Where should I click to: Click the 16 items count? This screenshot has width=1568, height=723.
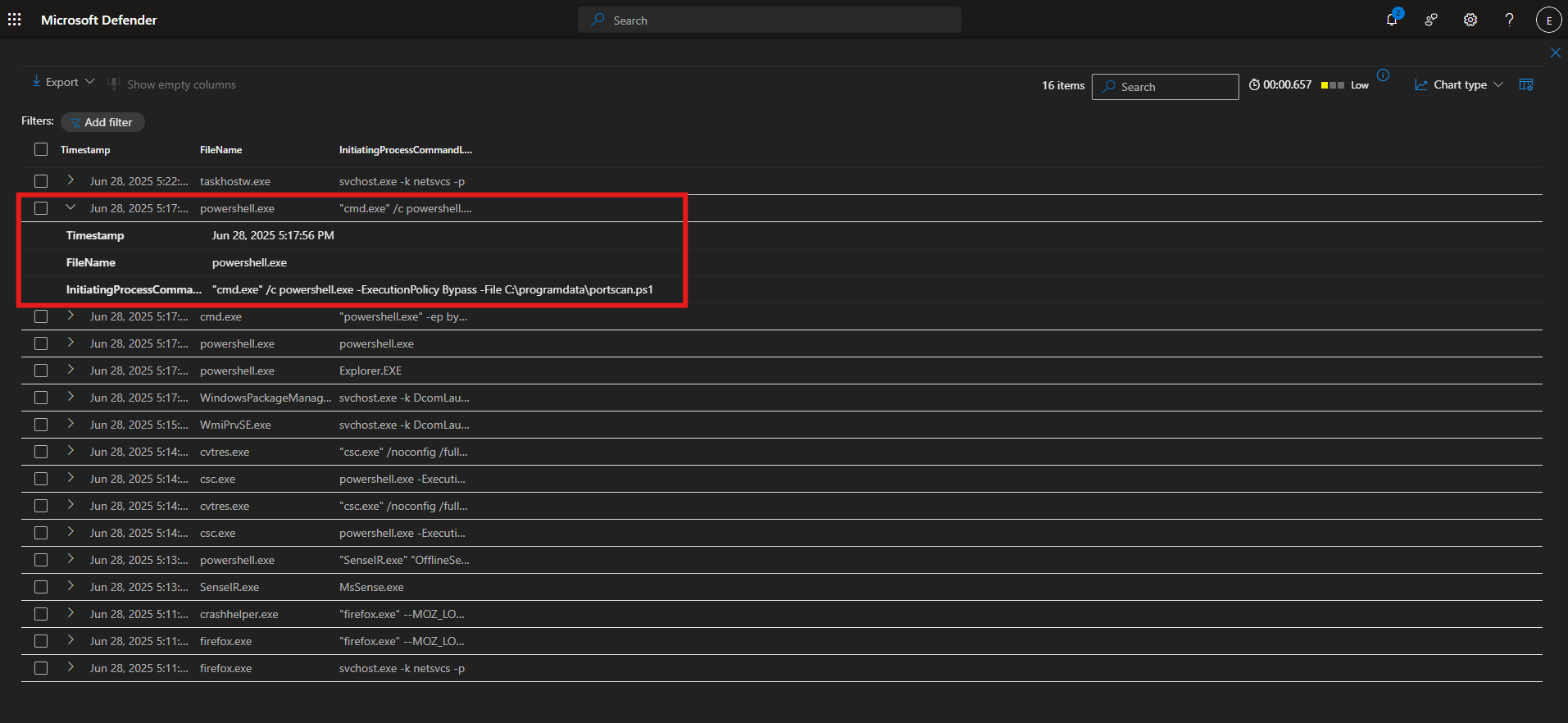pos(1063,85)
